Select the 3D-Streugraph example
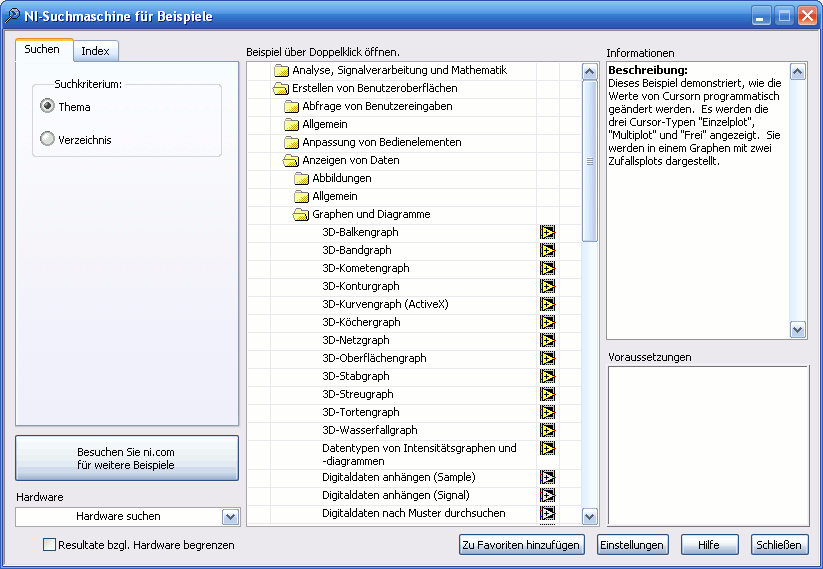This screenshot has width=823, height=569. click(x=358, y=394)
